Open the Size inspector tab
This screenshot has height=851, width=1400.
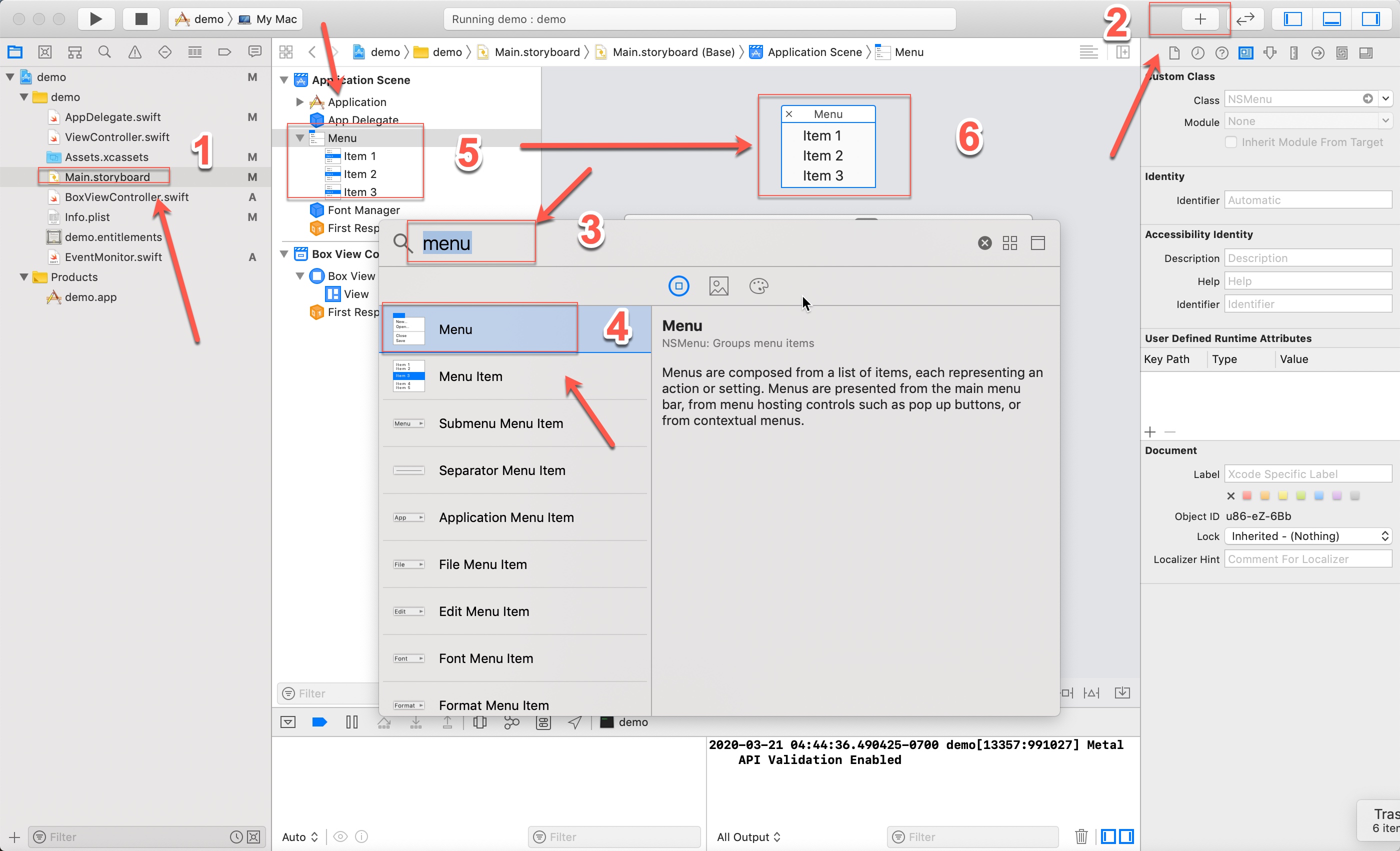(x=1294, y=53)
